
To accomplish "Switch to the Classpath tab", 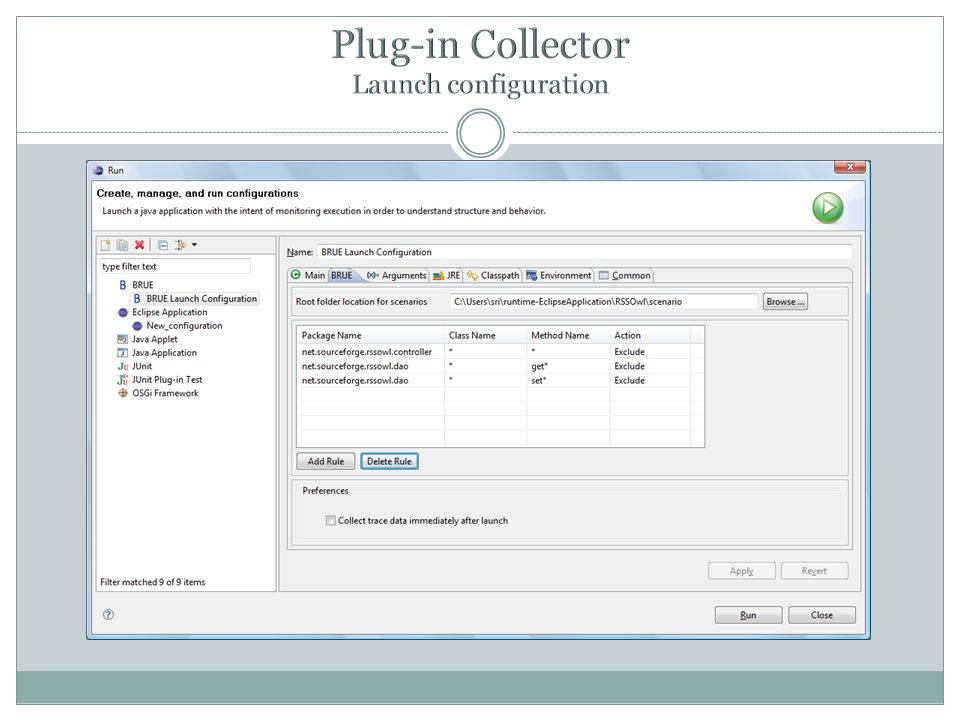I will pos(493,276).
